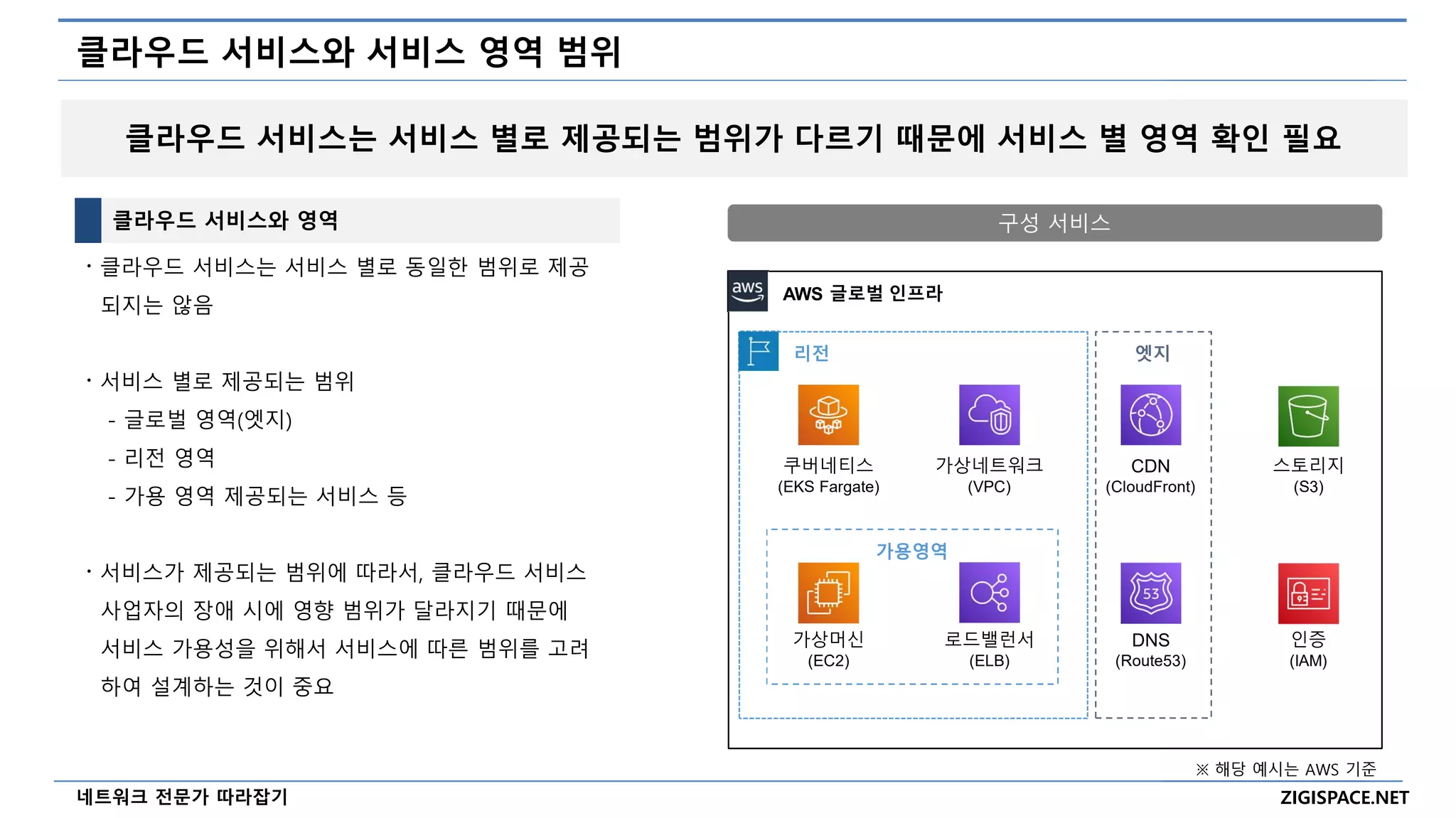1456x818 pixels.
Task: Click the paragraph line starting 서비스가 제공되는 범위에
Action: [336, 572]
